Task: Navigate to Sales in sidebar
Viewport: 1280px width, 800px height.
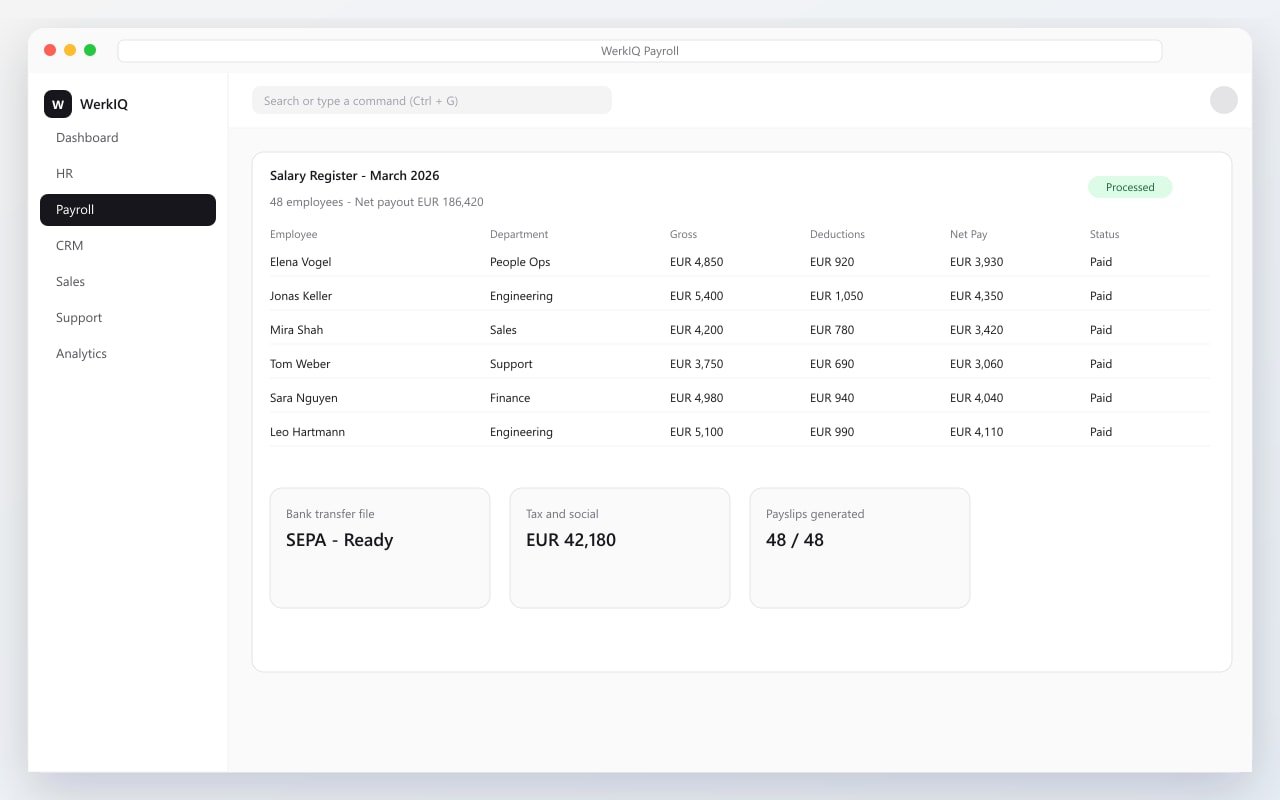Action: [x=128, y=282]
